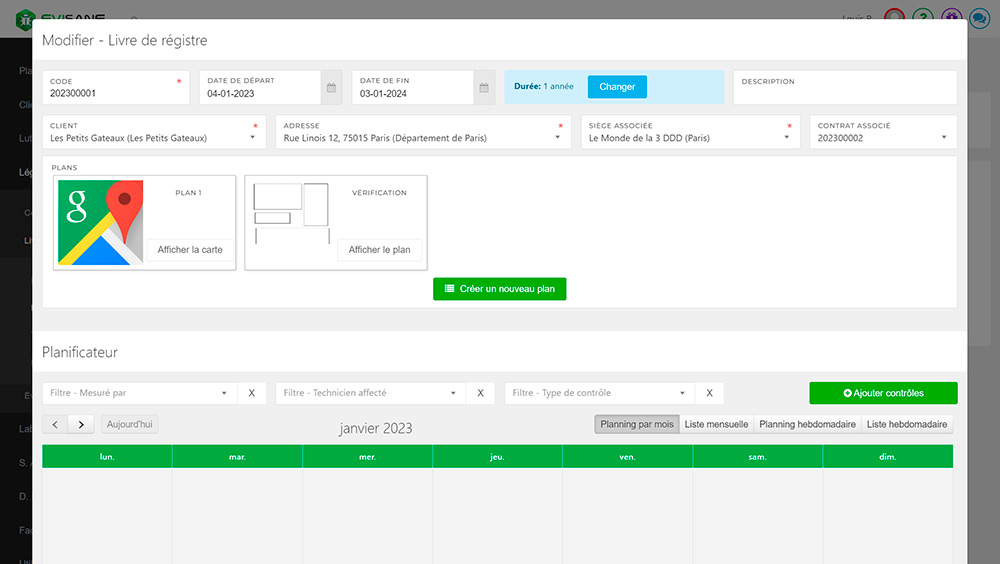The image size is (1000, 564).
Task: Open the Contrat associé dropdown
Action: pyautogui.click(x=944, y=138)
